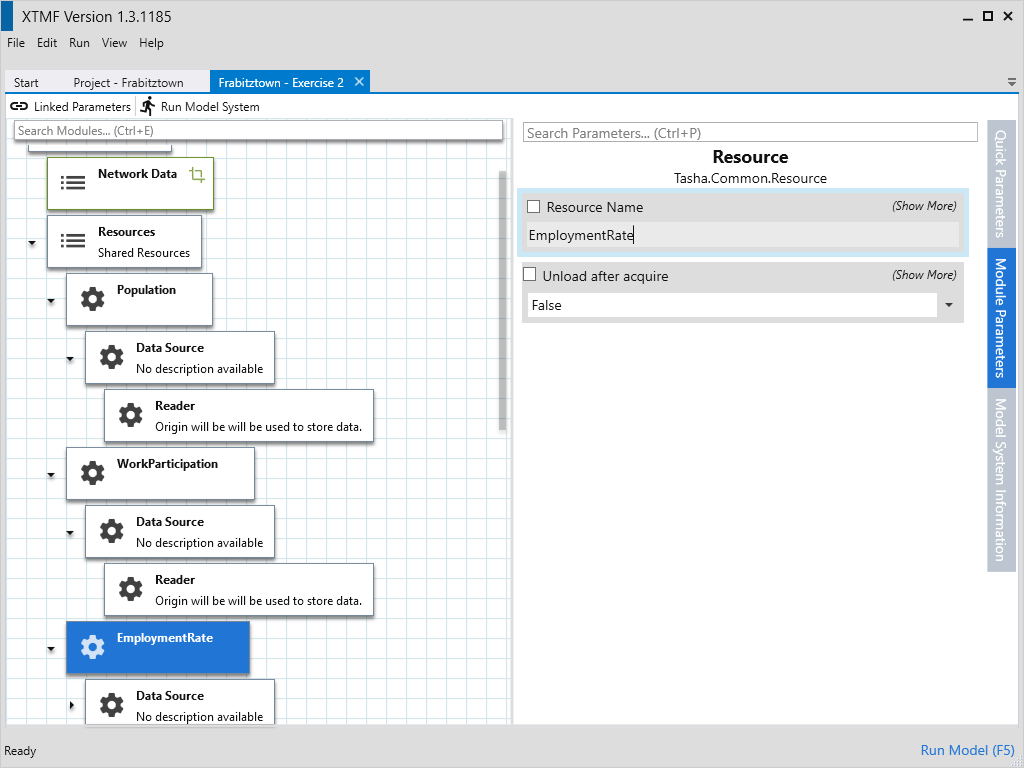Screen dimensions: 1024x768
Task: Click the list icon on Resources module
Action: (x=73, y=241)
